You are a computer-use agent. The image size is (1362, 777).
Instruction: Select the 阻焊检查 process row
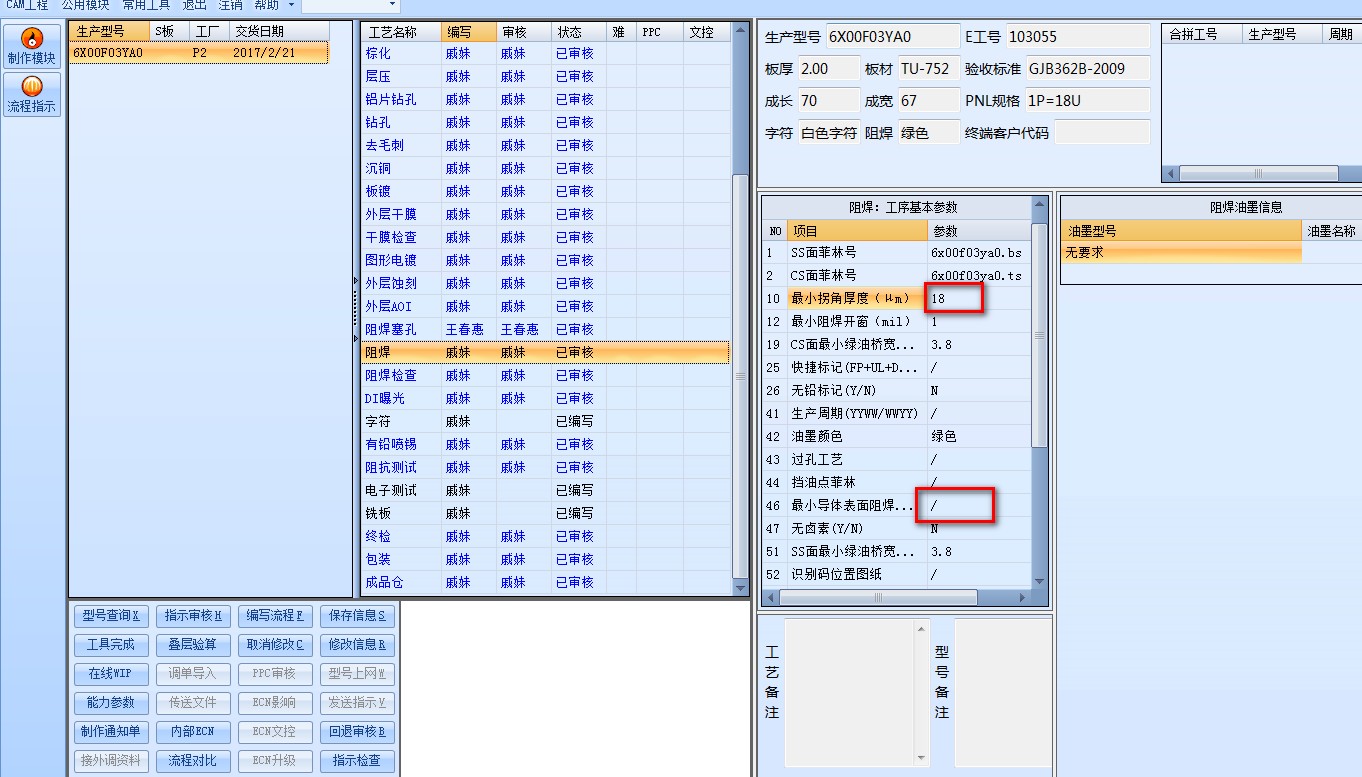(546, 376)
